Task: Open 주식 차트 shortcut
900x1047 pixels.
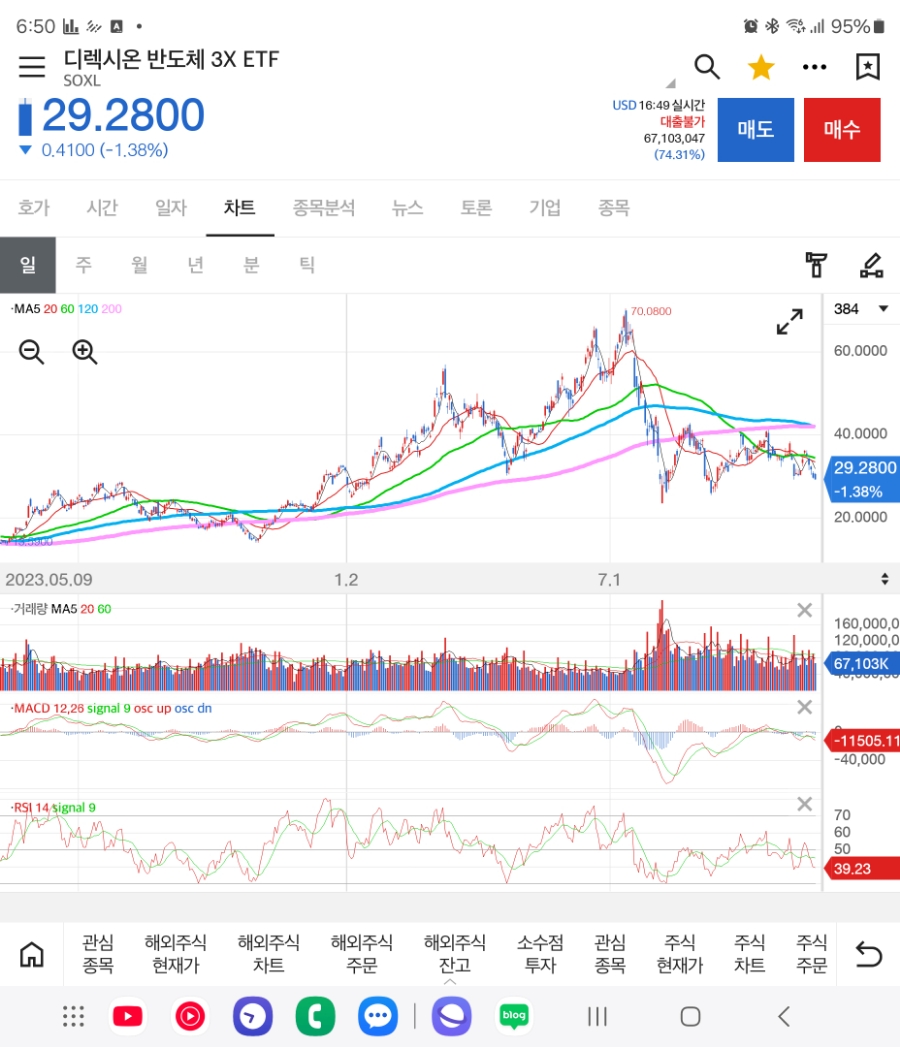Action: coord(750,954)
